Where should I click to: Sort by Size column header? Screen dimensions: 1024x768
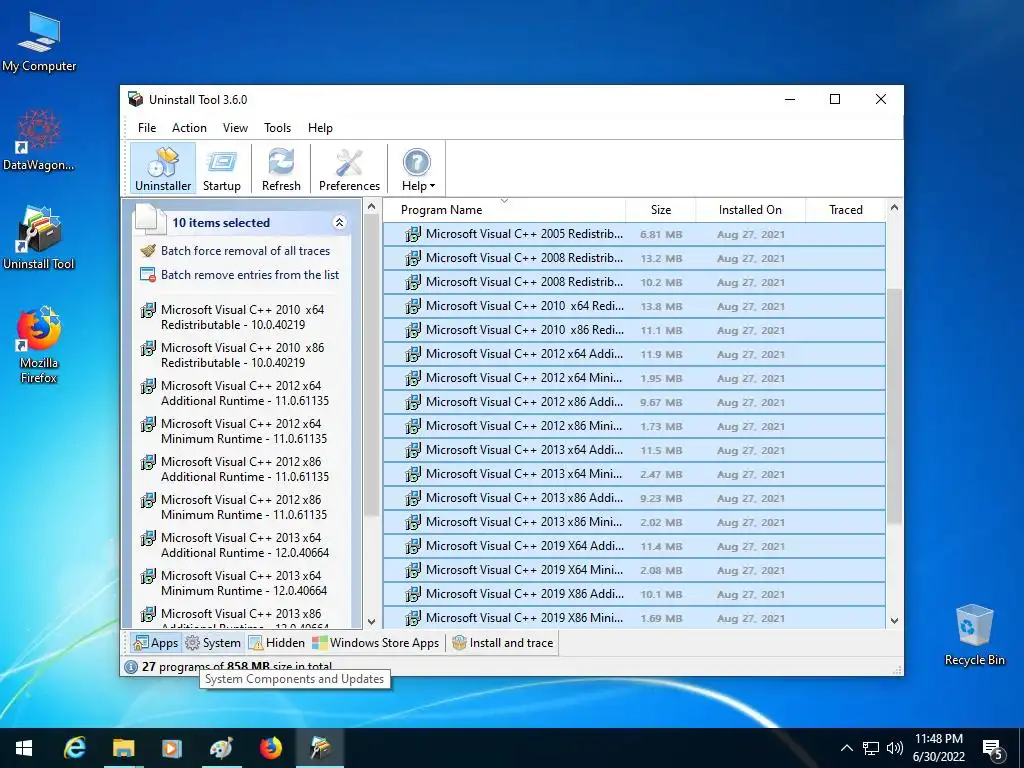click(661, 210)
